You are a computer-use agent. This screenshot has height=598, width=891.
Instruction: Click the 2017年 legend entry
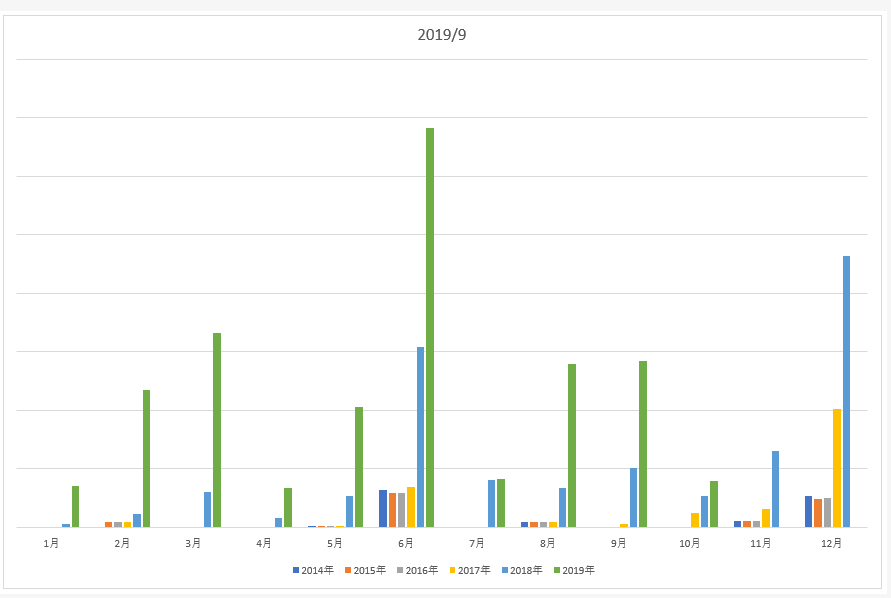tap(470, 570)
